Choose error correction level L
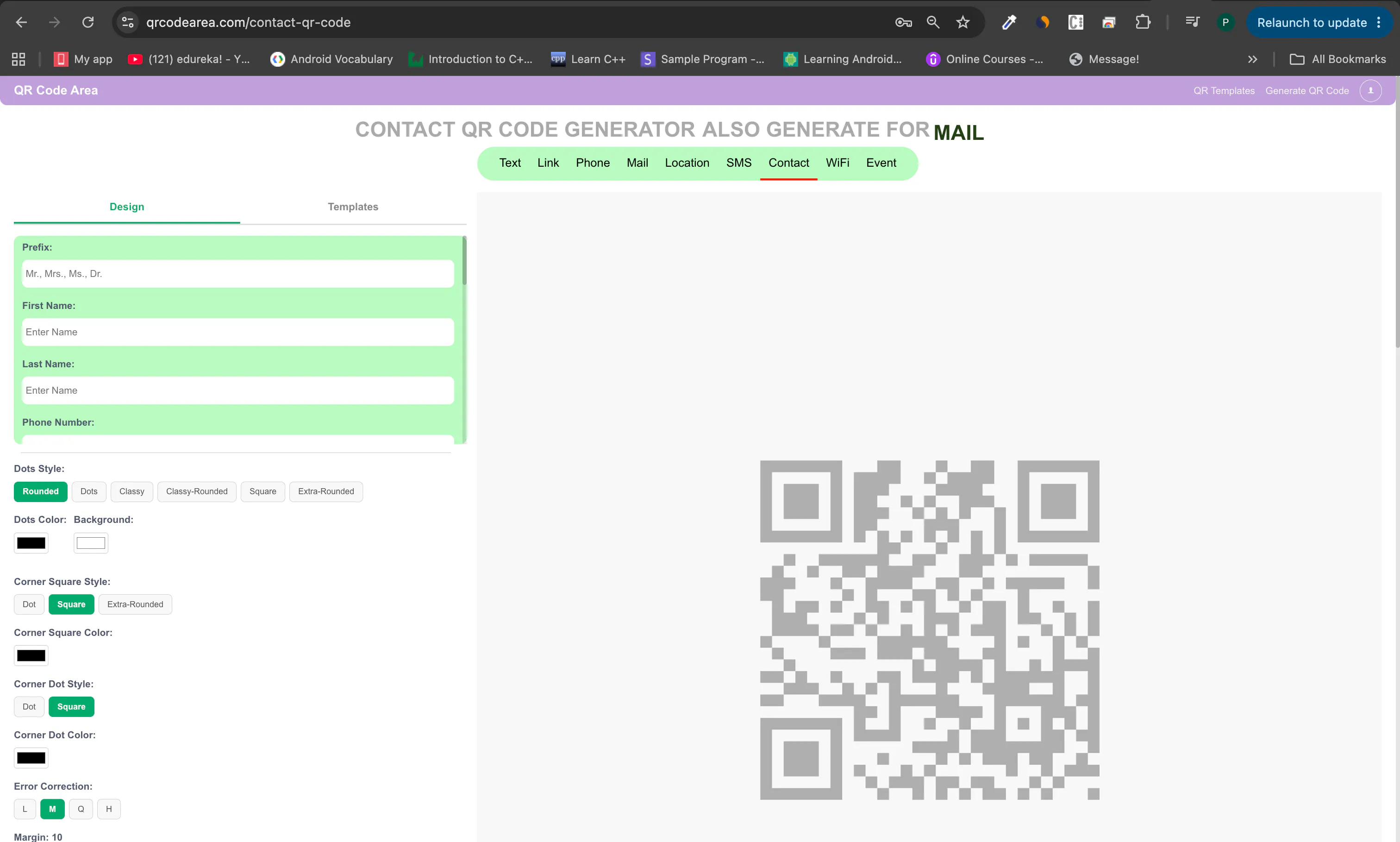Screen dimensions: 1400x842 point(25,809)
